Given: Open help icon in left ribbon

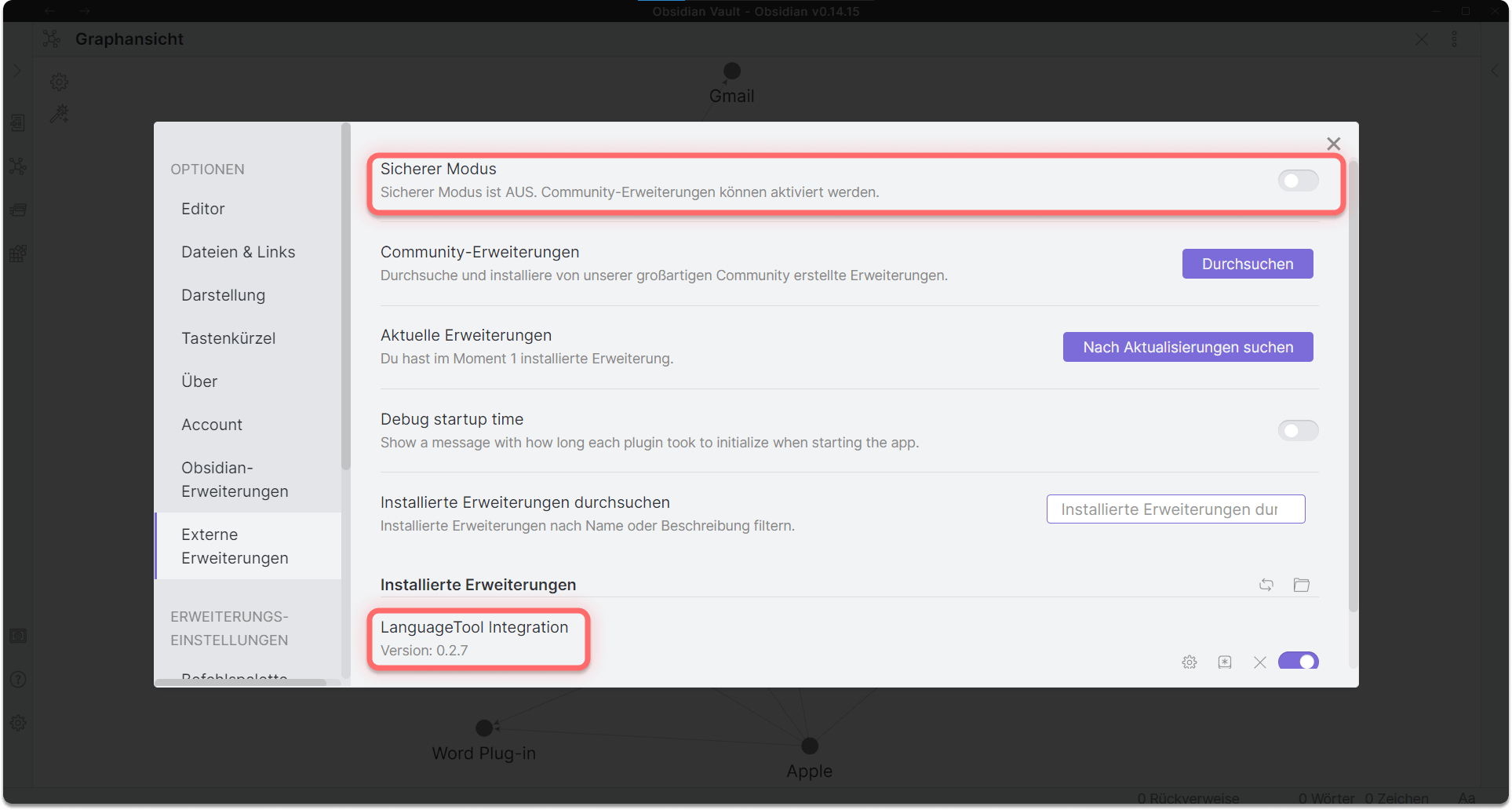Looking at the screenshot, I should pos(18,680).
